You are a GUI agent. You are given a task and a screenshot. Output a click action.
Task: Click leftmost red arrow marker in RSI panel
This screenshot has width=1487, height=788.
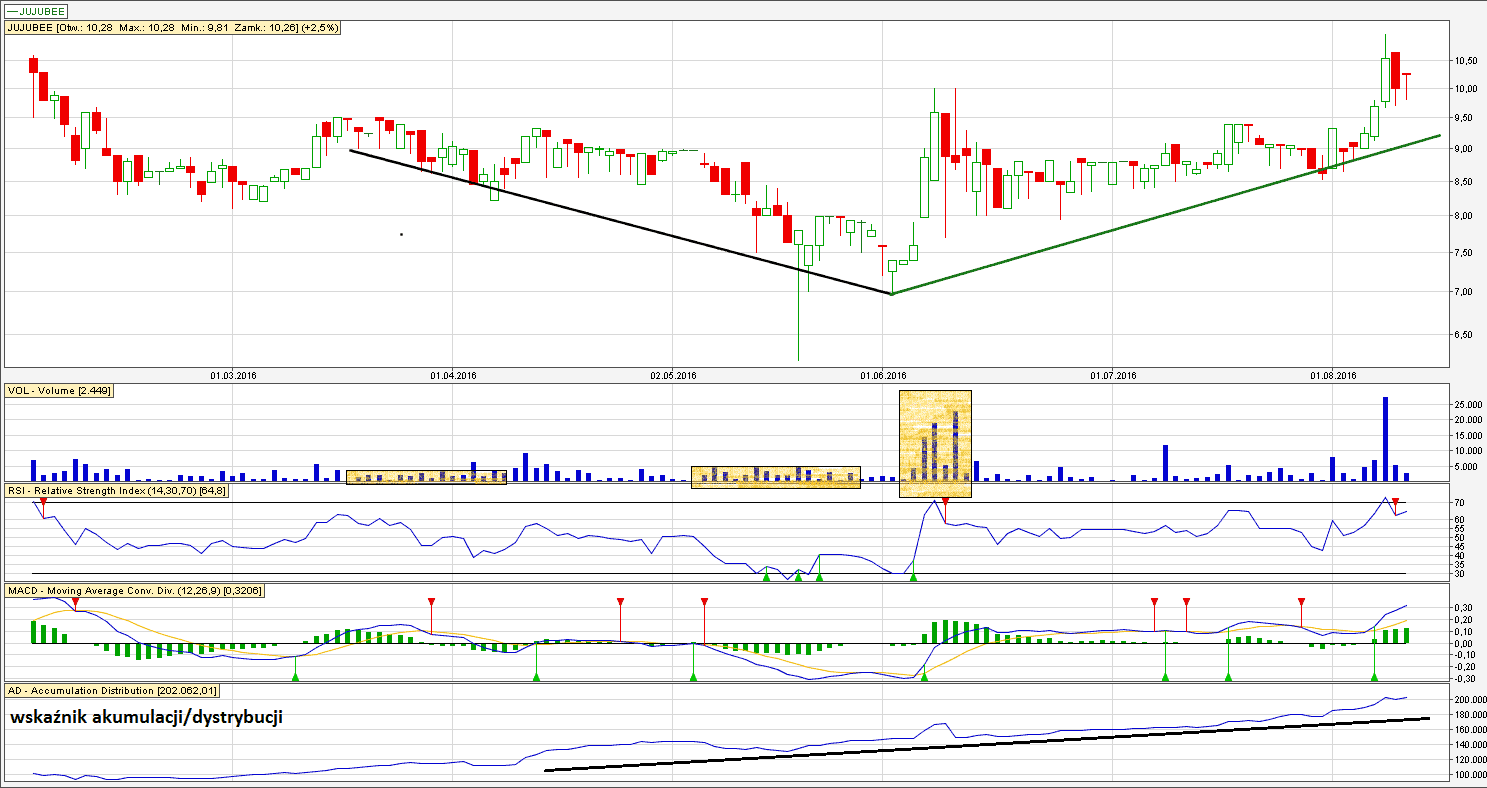point(43,500)
